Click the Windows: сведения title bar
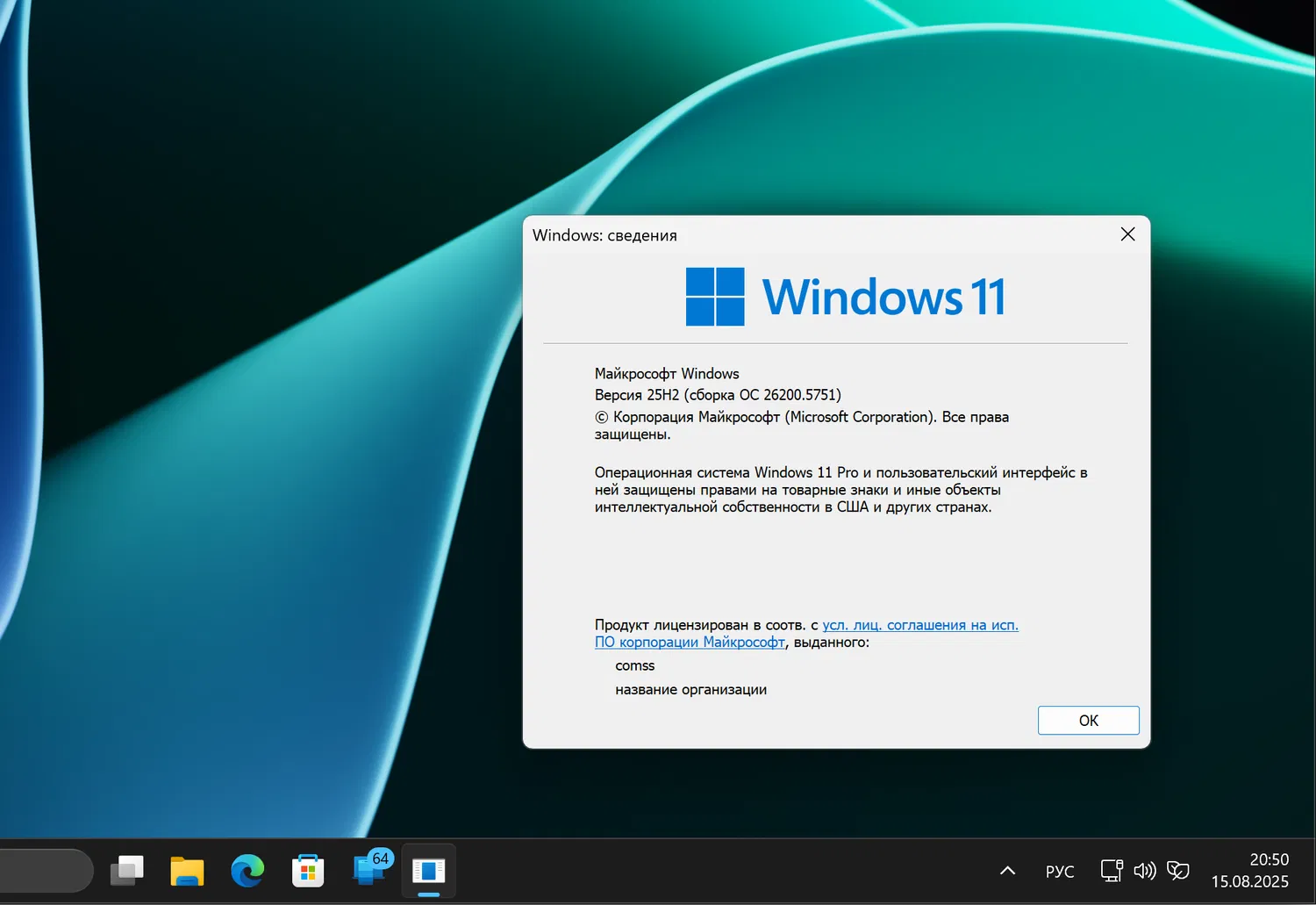The height and width of the screenshot is (905, 1316). click(x=604, y=234)
